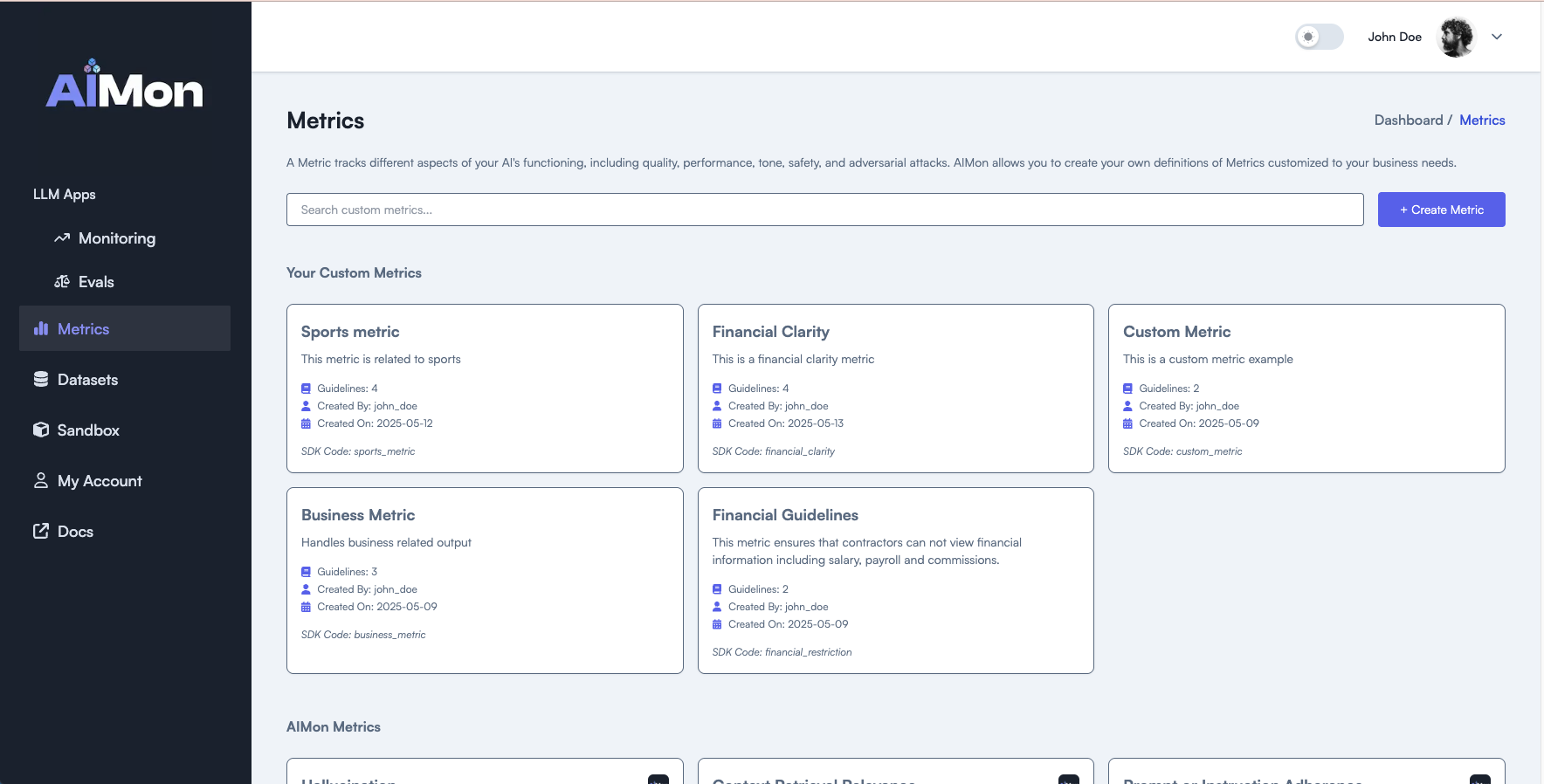Click the Evals balance scale icon
The height and width of the screenshot is (784, 1544).
click(62, 282)
